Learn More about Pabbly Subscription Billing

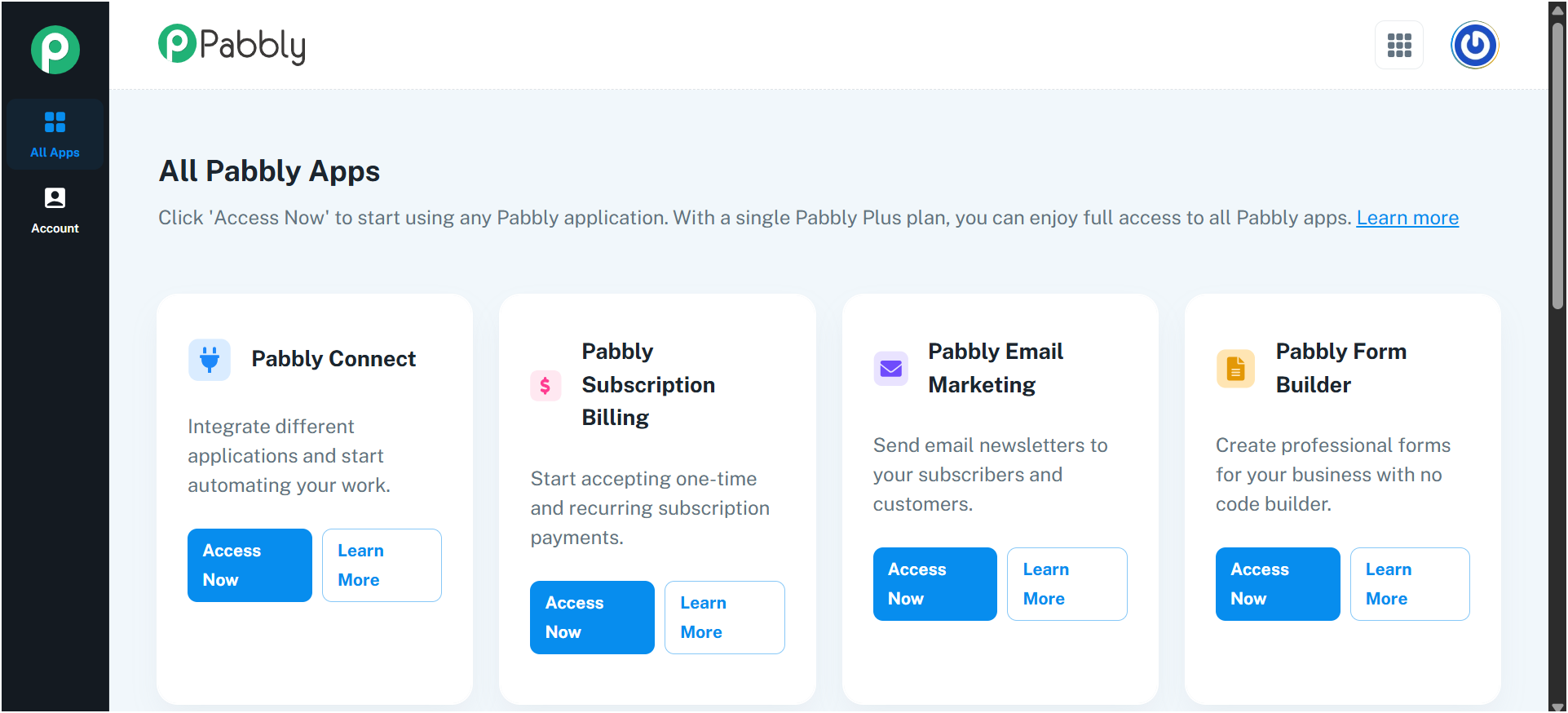(x=724, y=618)
